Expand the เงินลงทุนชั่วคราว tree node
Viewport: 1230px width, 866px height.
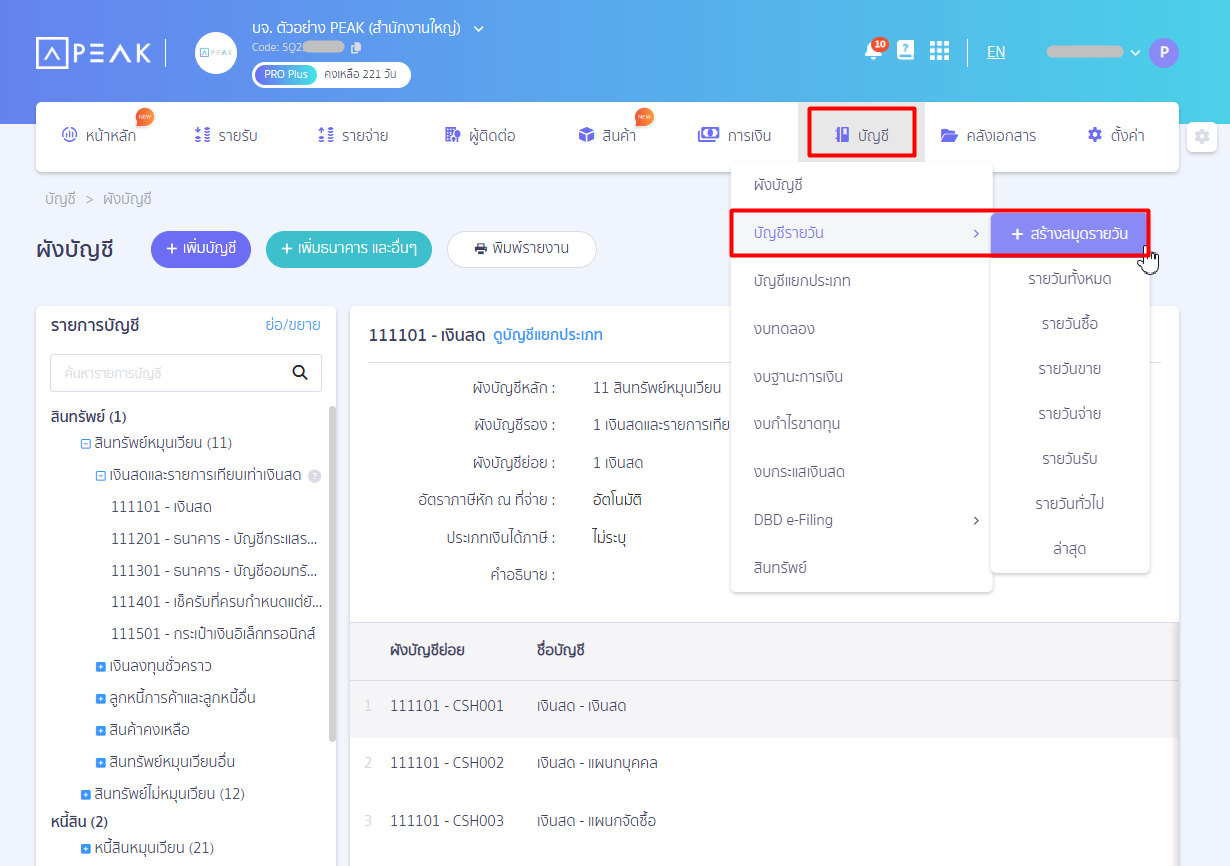click(x=101, y=666)
